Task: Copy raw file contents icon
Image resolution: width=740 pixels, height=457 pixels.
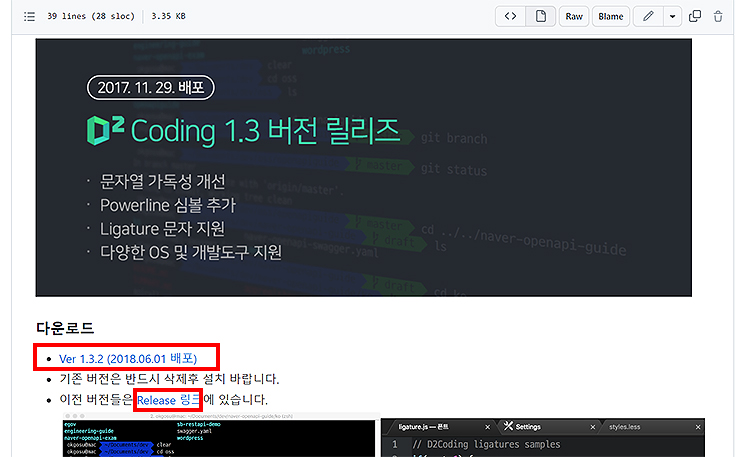Action: click(695, 17)
